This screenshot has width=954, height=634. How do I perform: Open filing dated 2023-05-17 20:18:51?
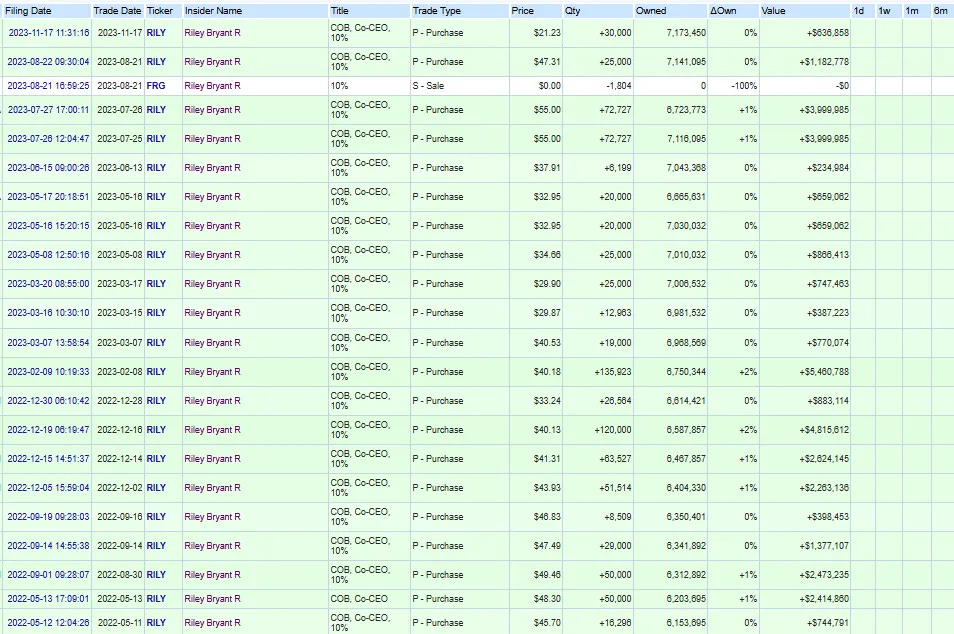click(49, 197)
